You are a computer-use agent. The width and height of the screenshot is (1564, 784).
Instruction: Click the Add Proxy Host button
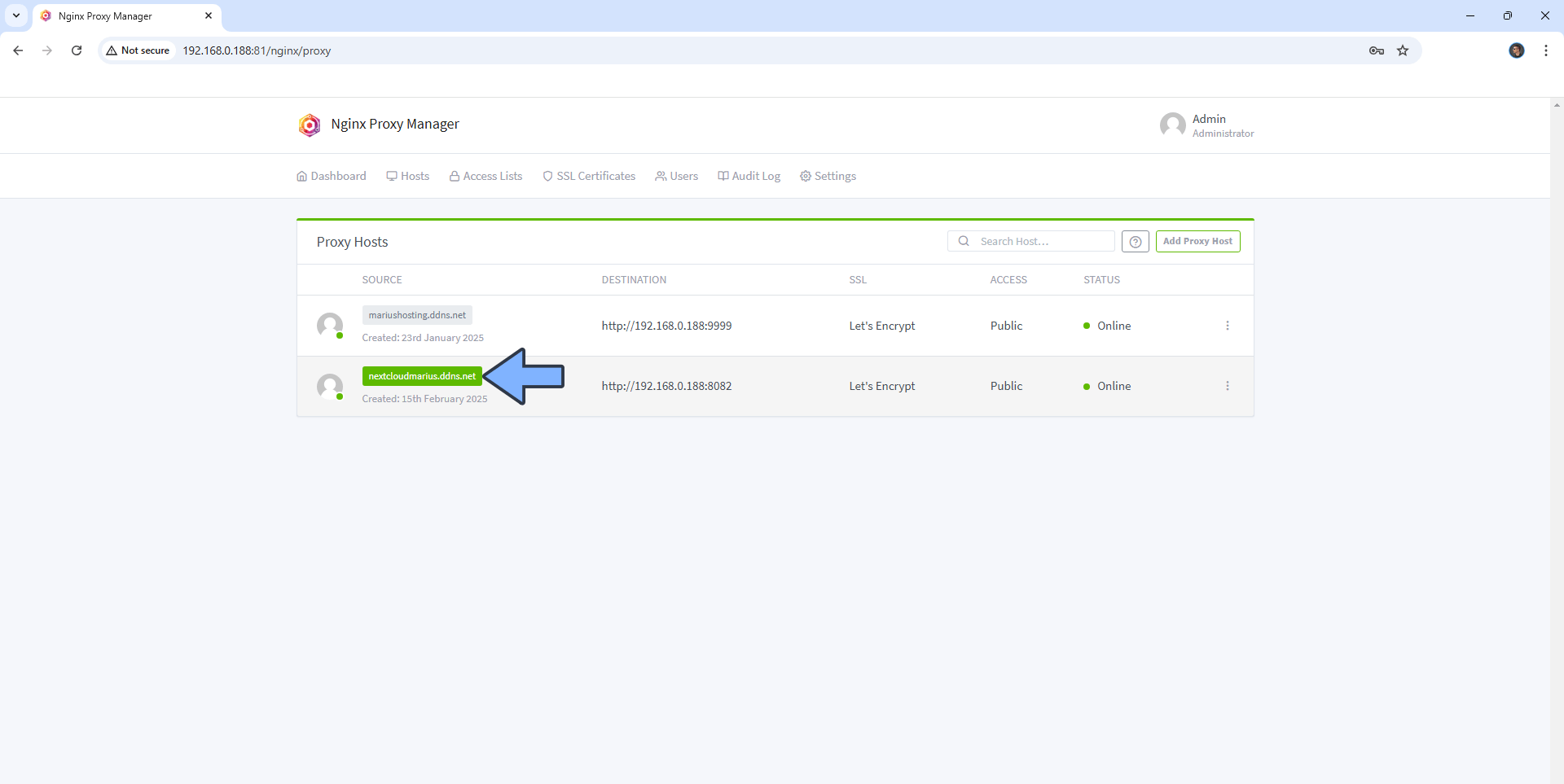[1197, 241]
